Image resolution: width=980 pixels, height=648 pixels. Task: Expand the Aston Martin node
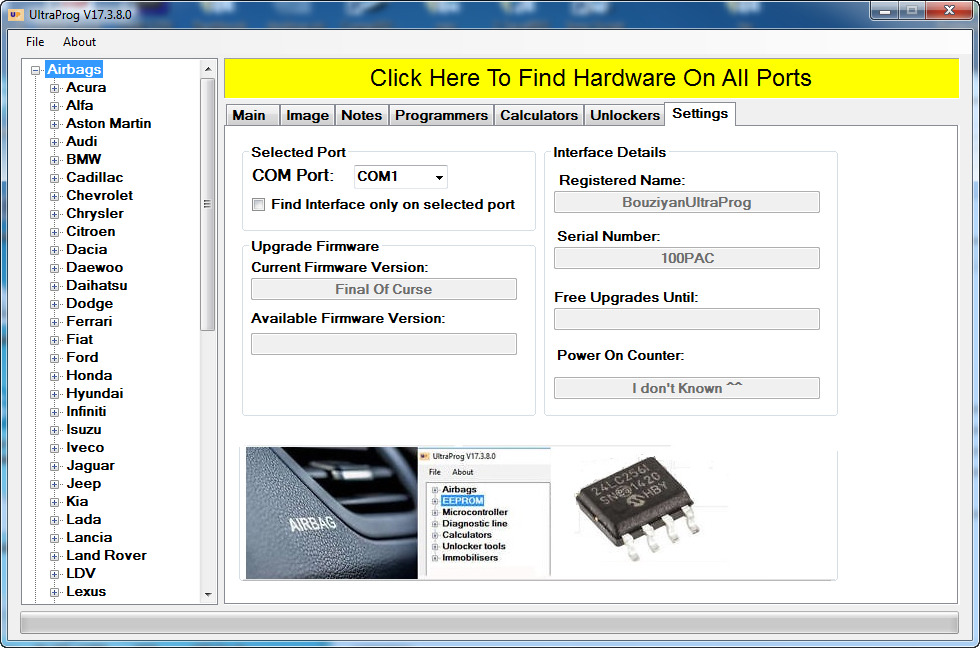[54, 124]
